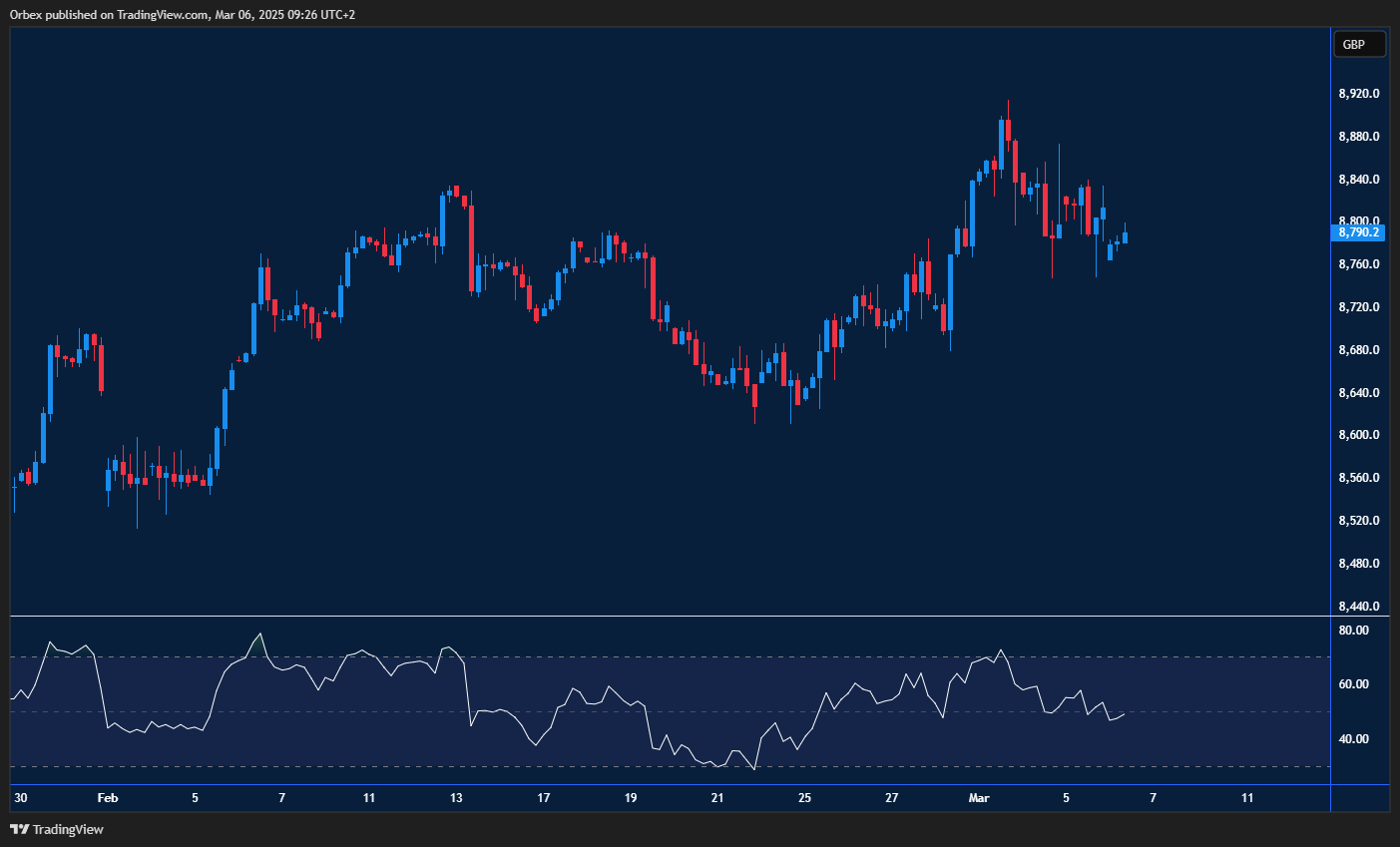Select the Mar label on time axis

pyautogui.click(x=979, y=798)
